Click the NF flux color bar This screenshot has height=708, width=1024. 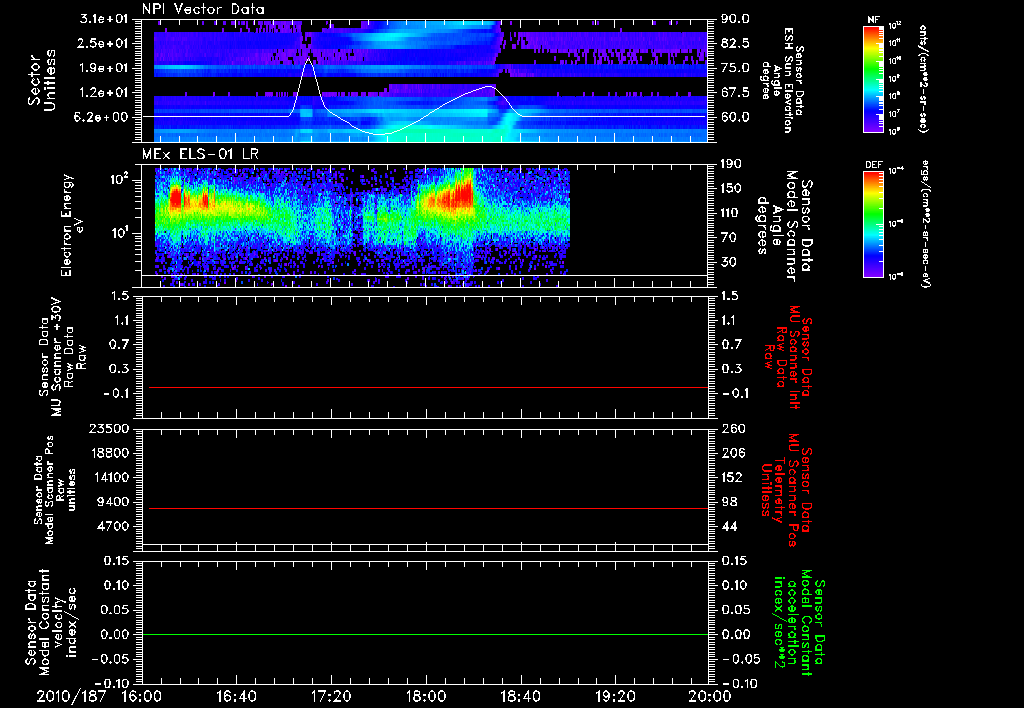(874, 79)
